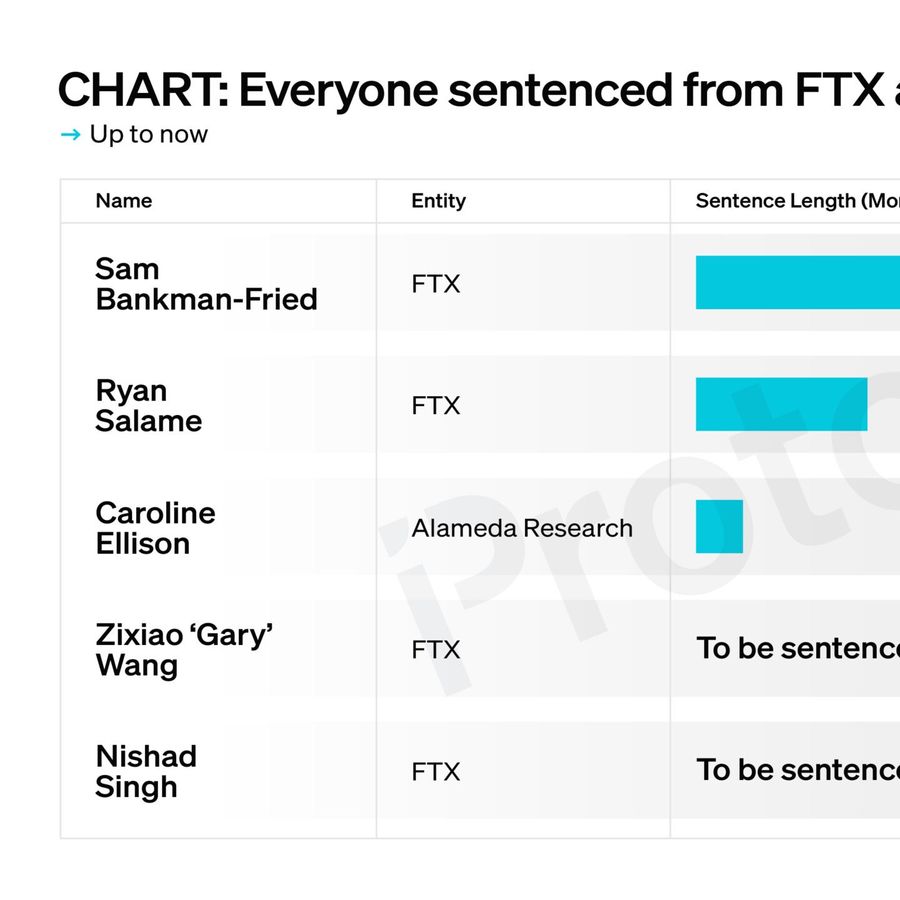Select the Caroline Ellison name cell
Viewport: 900px width, 900px height.
(x=155, y=528)
